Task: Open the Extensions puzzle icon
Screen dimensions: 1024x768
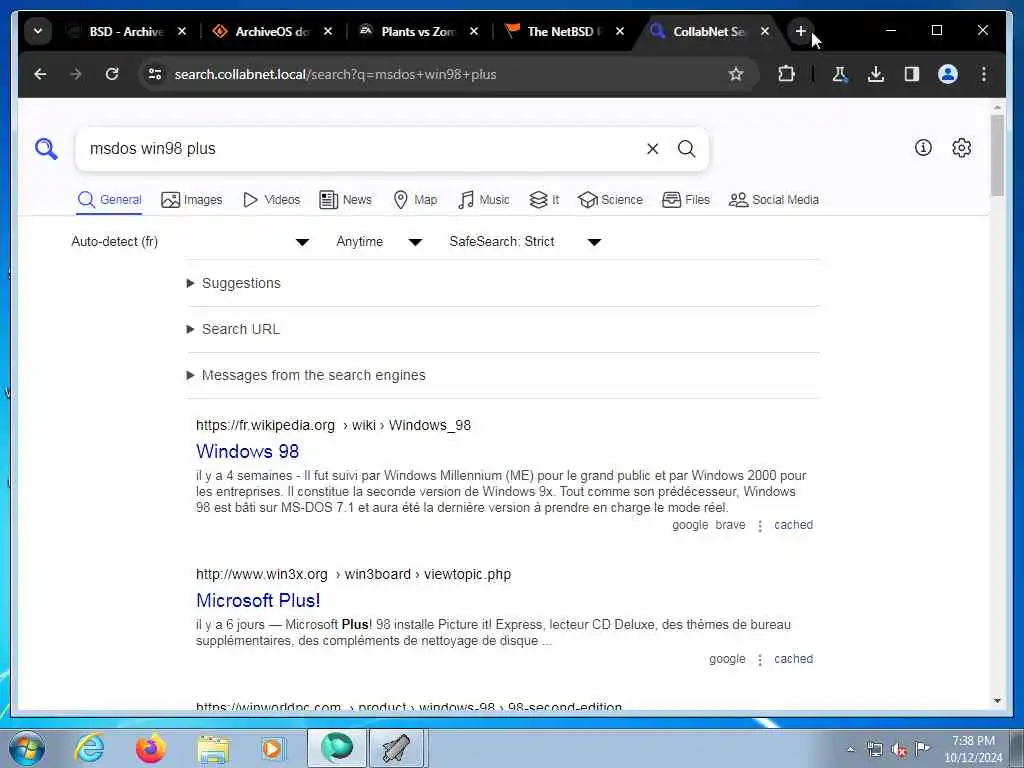Action: (786, 74)
